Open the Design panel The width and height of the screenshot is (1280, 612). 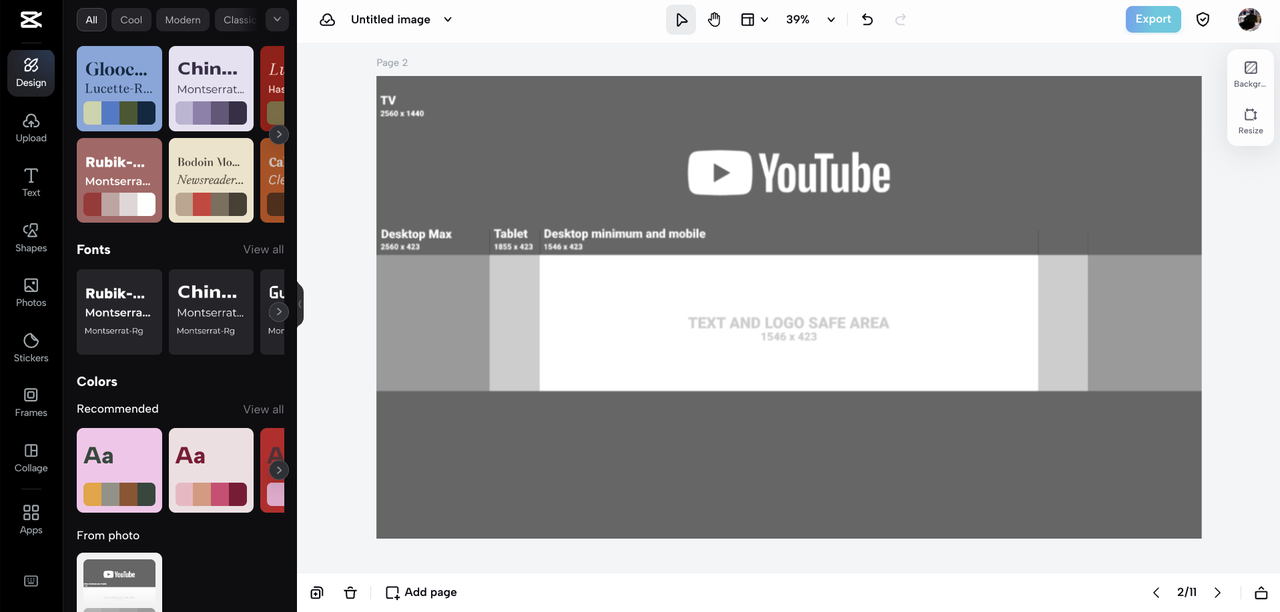tap(31, 73)
